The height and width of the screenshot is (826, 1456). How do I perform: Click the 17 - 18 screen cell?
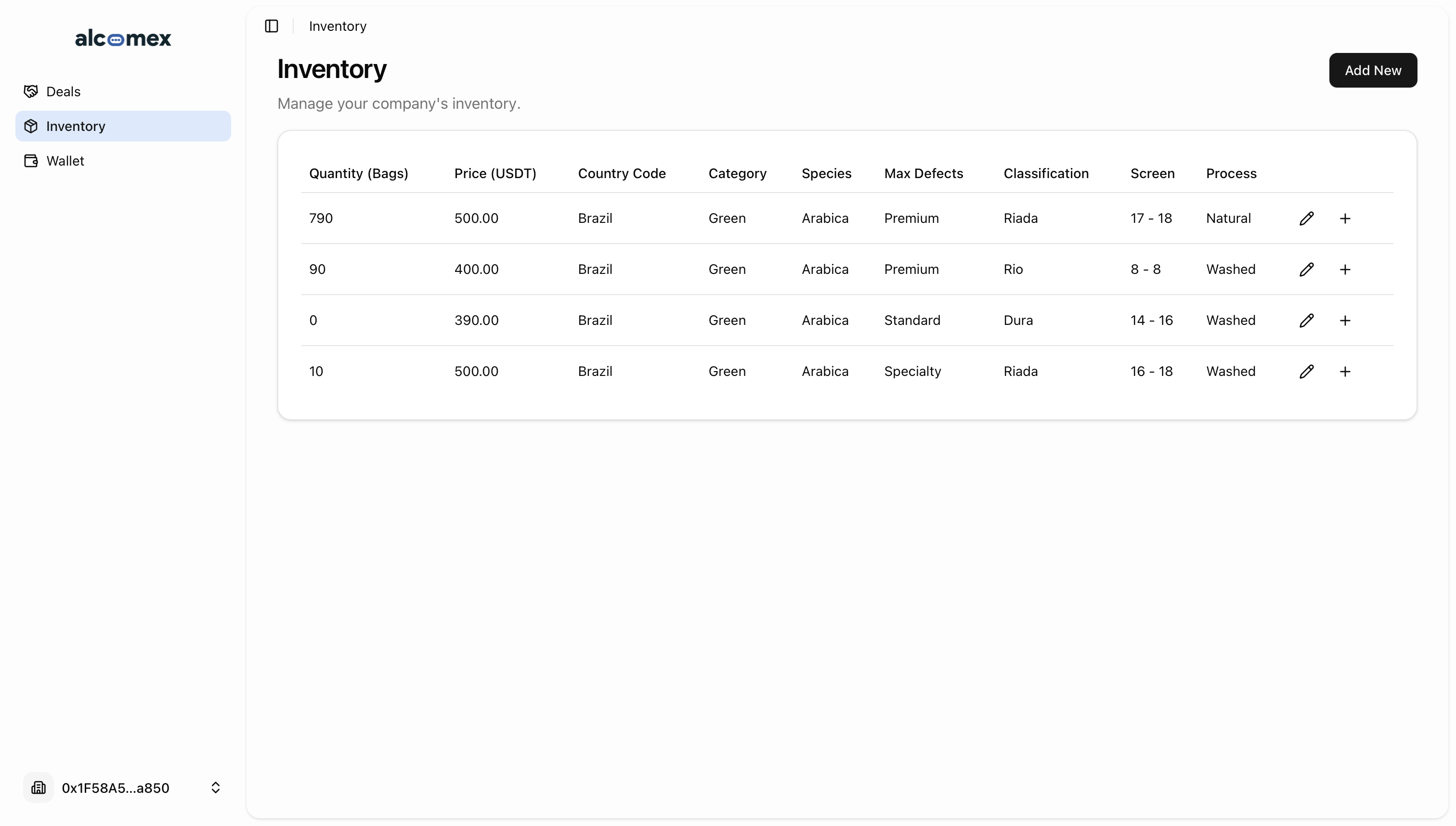tap(1151, 219)
